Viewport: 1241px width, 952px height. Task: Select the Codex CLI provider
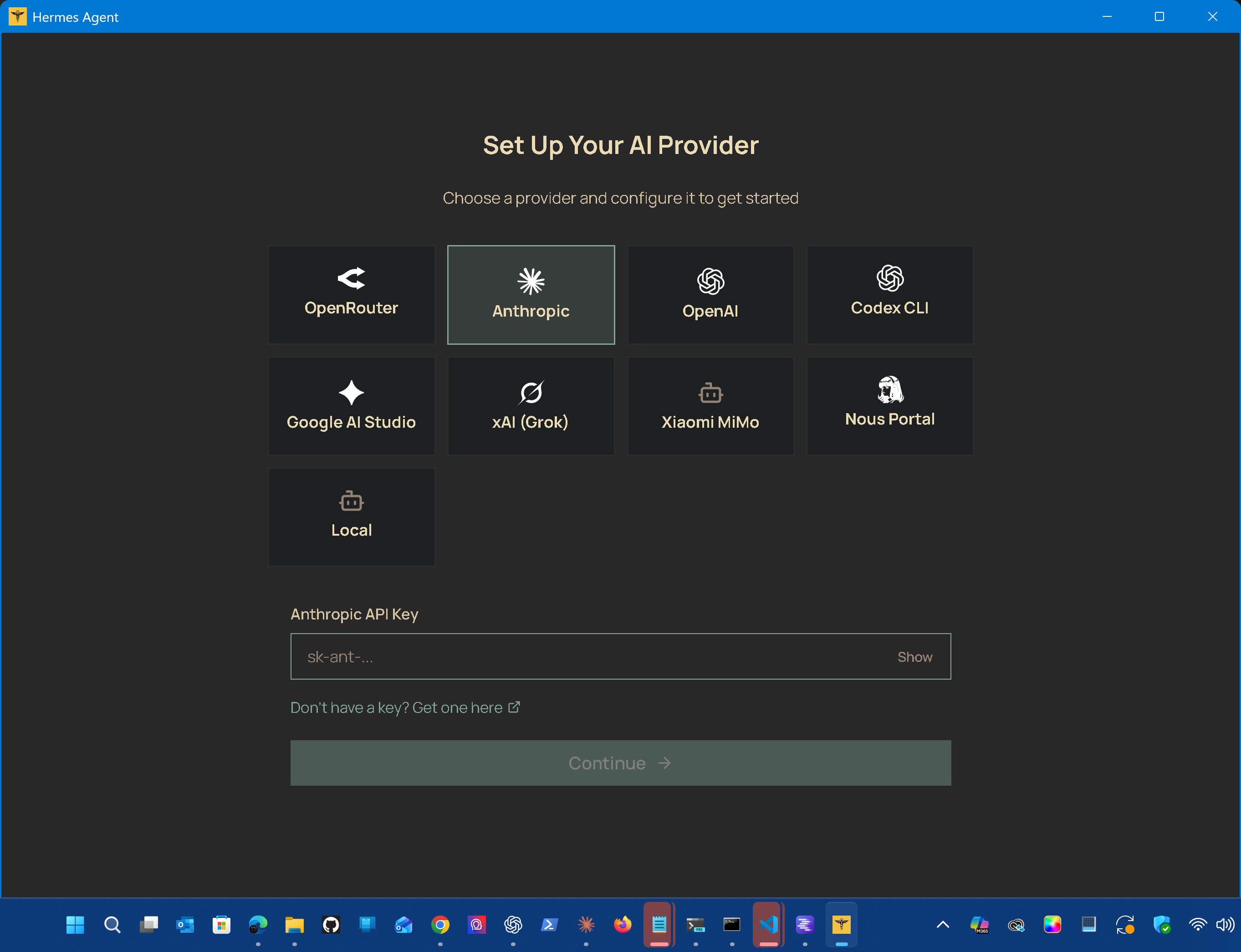pyautogui.click(x=889, y=295)
